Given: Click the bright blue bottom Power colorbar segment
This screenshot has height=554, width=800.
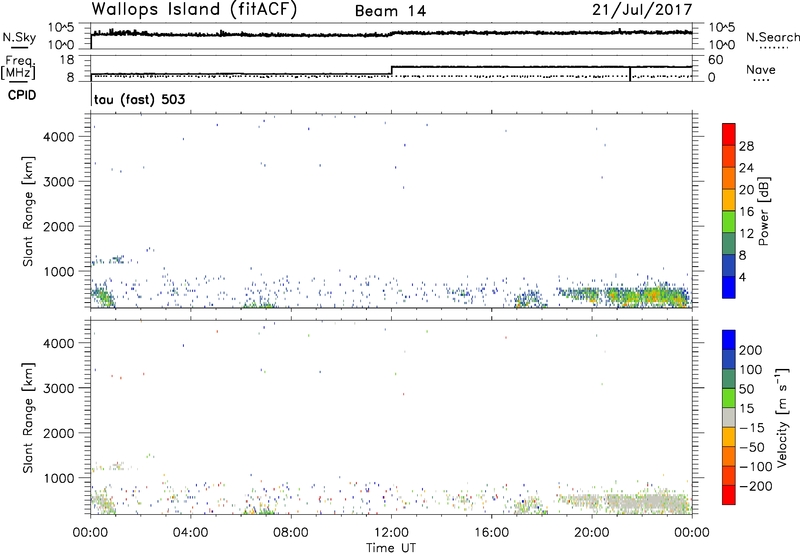Looking at the screenshot, I should (729, 287).
